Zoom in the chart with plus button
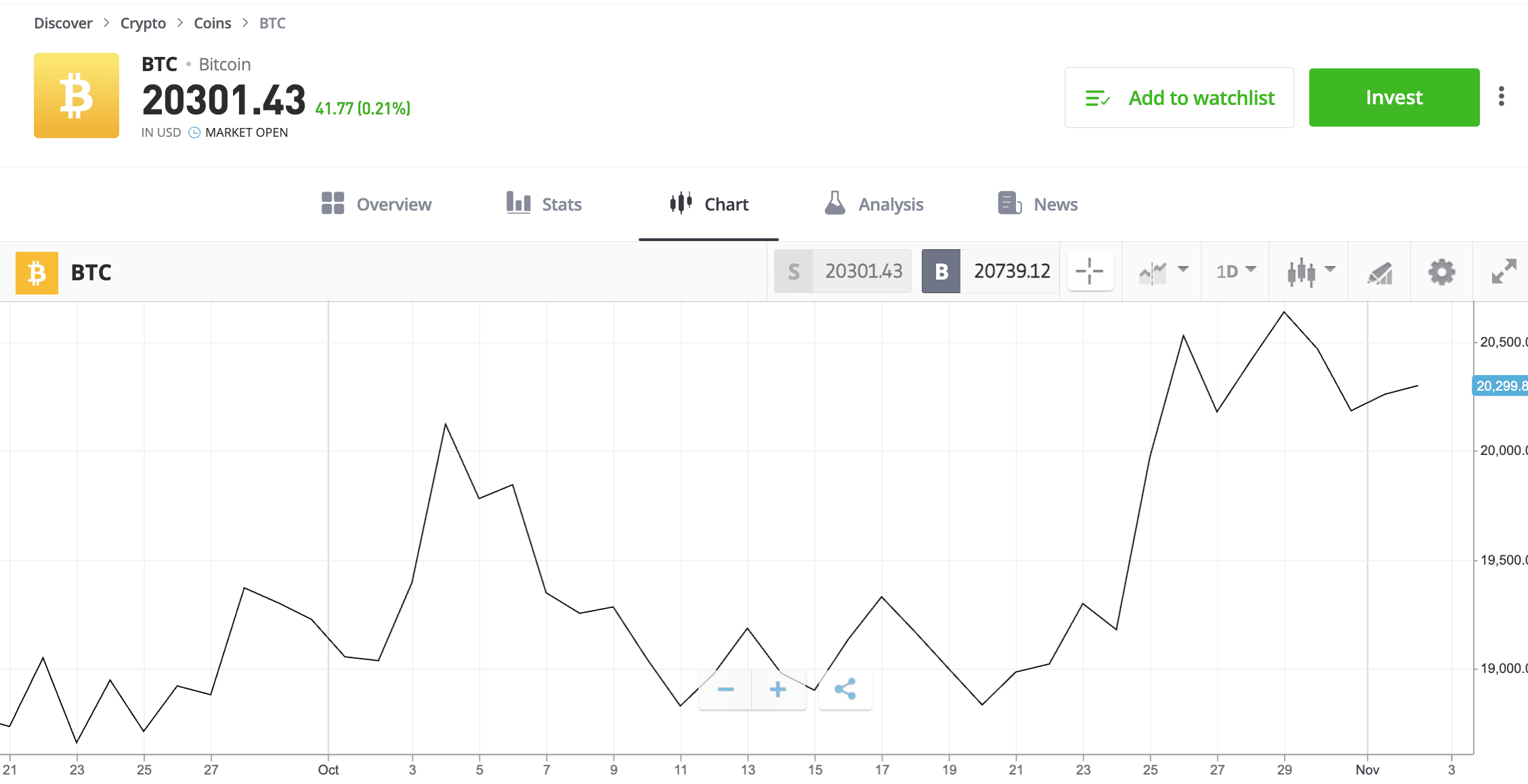This screenshot has width=1528, height=784. [x=778, y=690]
